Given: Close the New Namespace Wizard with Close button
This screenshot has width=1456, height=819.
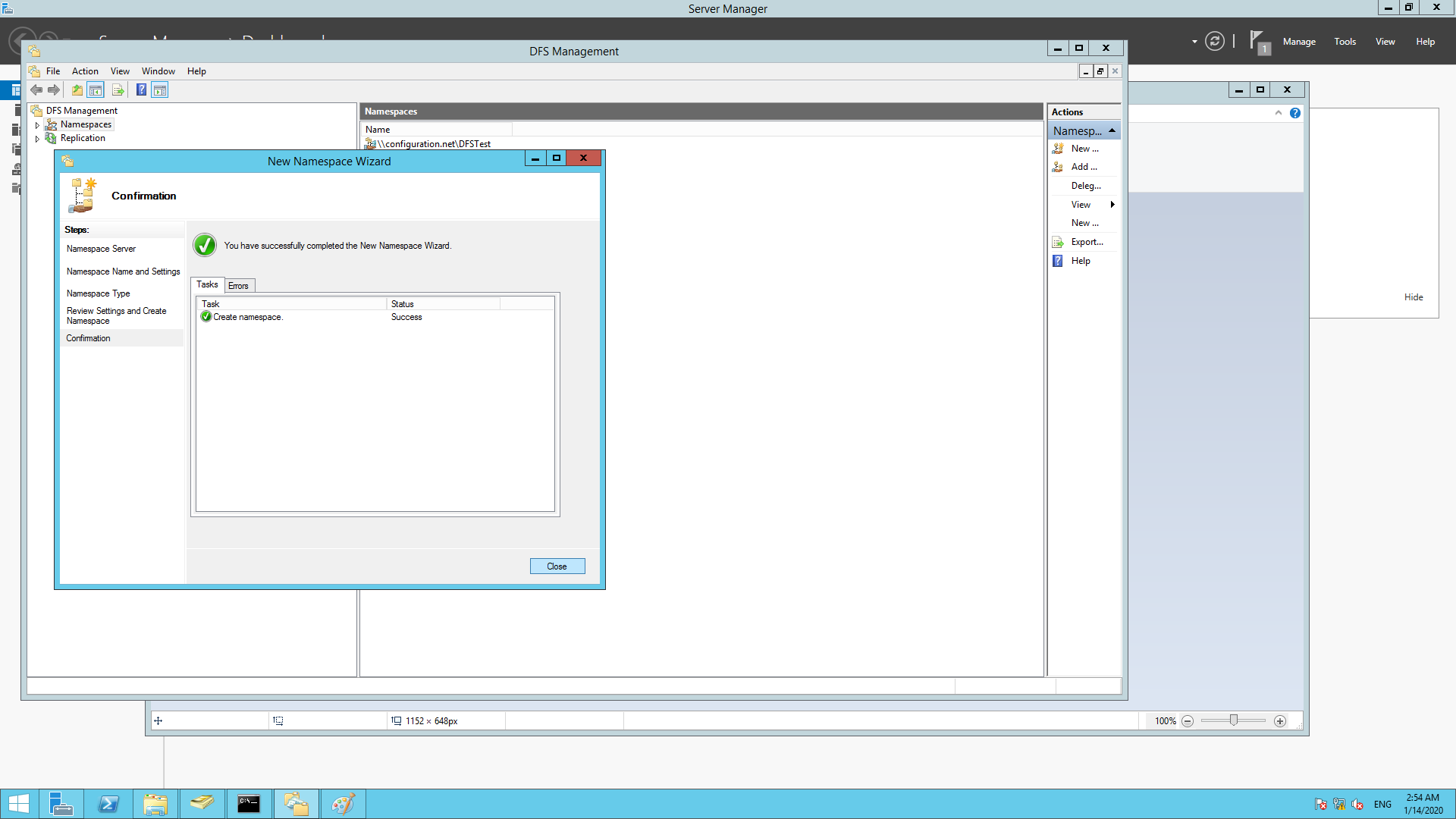Looking at the screenshot, I should [557, 566].
